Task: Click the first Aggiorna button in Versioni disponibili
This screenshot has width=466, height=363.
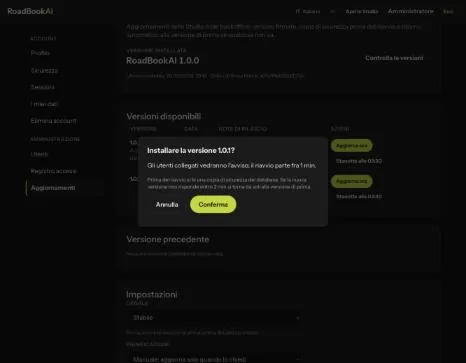Action: (352, 146)
